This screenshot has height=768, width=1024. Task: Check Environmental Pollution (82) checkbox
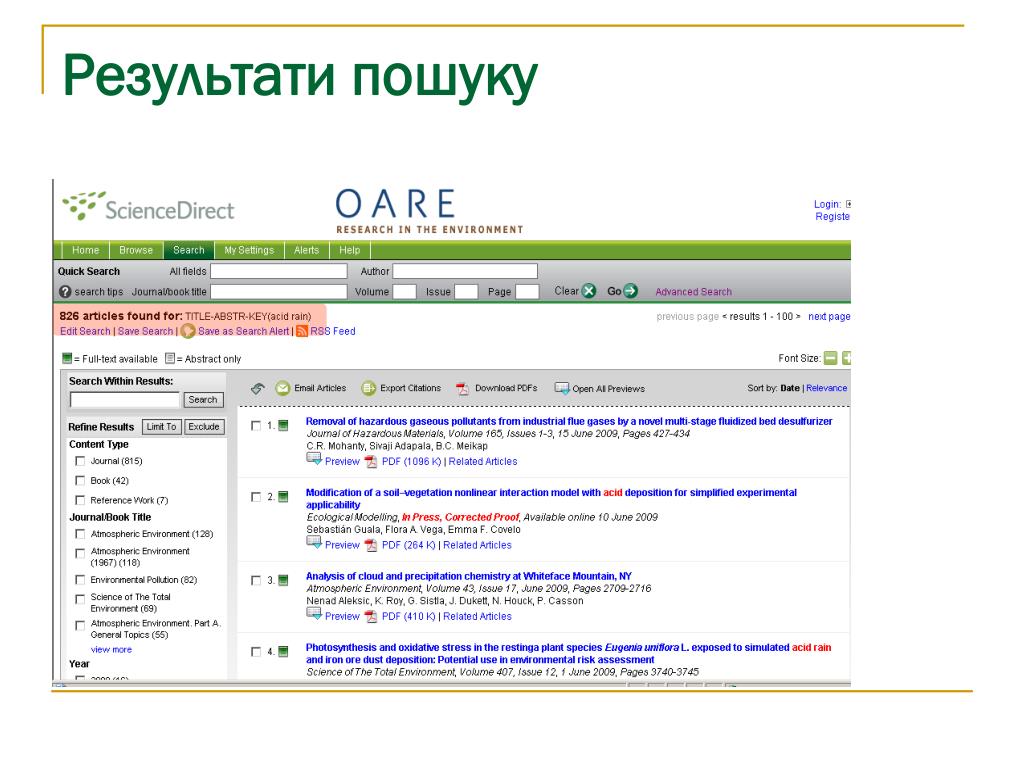(80, 580)
